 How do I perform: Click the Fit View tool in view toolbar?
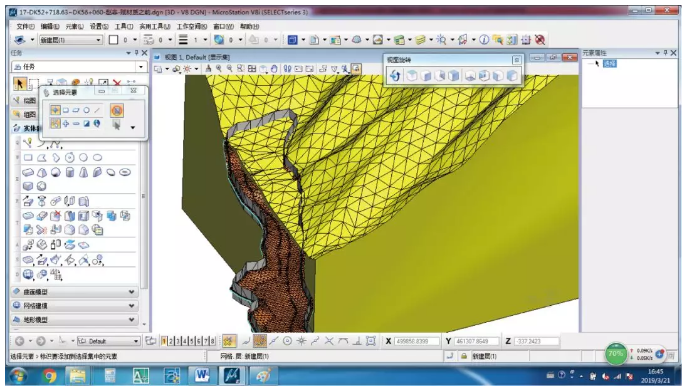click(x=252, y=68)
